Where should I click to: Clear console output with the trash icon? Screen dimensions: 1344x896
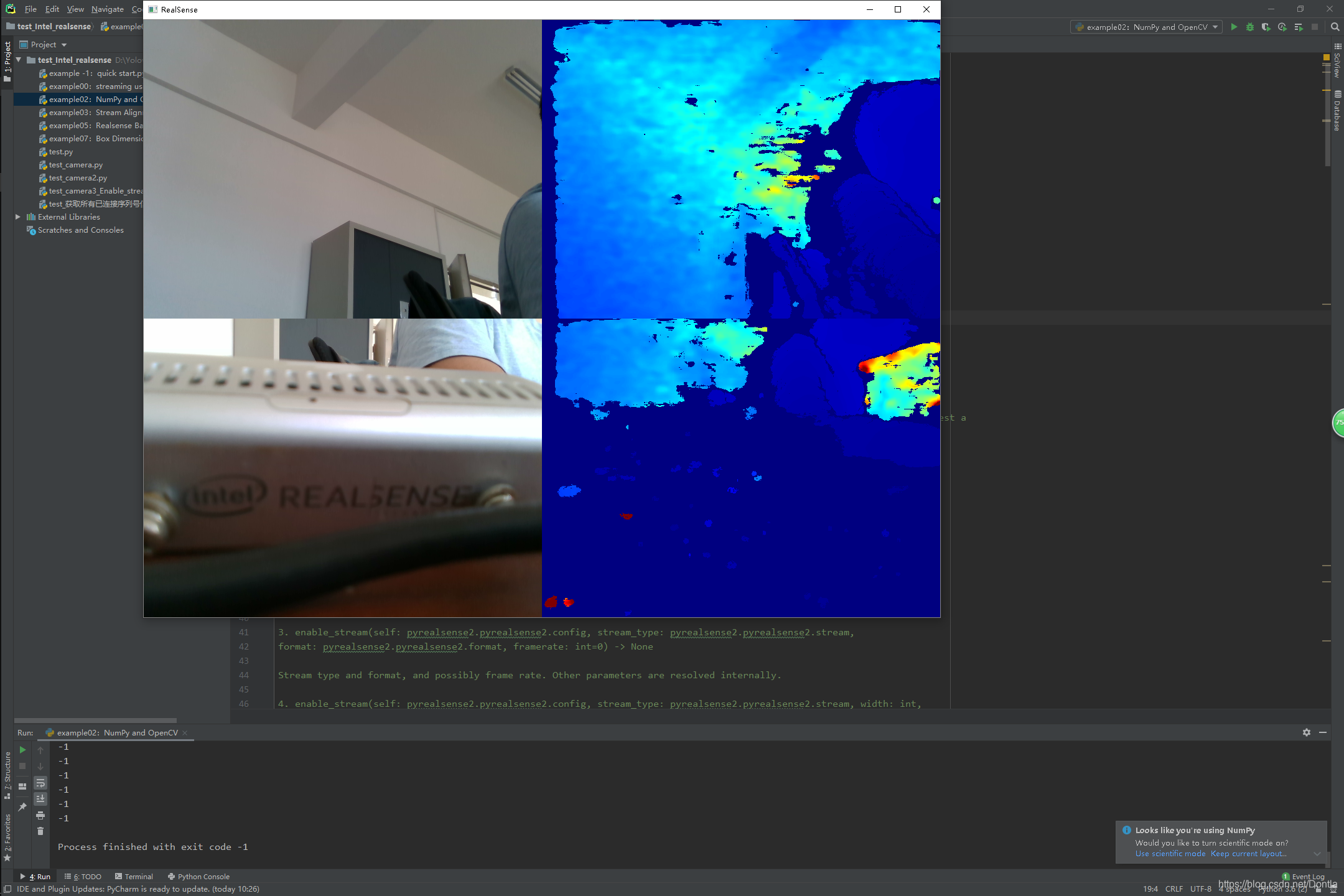click(40, 831)
